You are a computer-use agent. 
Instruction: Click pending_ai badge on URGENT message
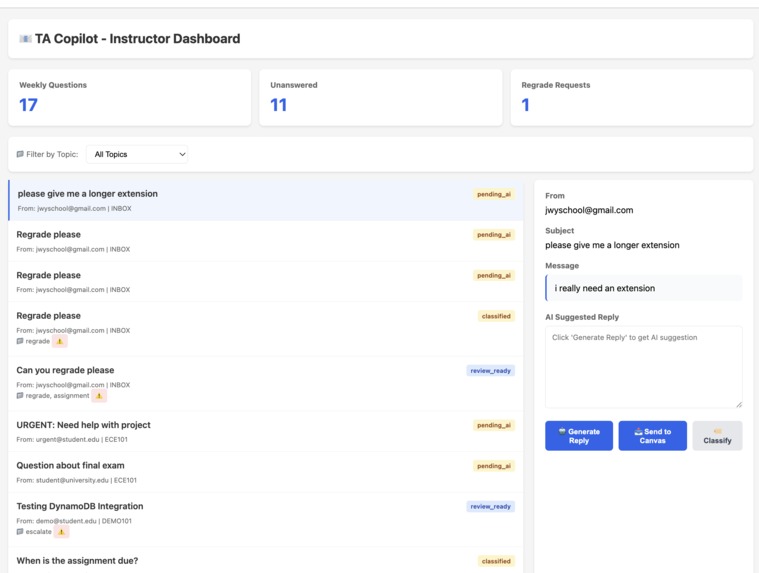click(x=494, y=425)
